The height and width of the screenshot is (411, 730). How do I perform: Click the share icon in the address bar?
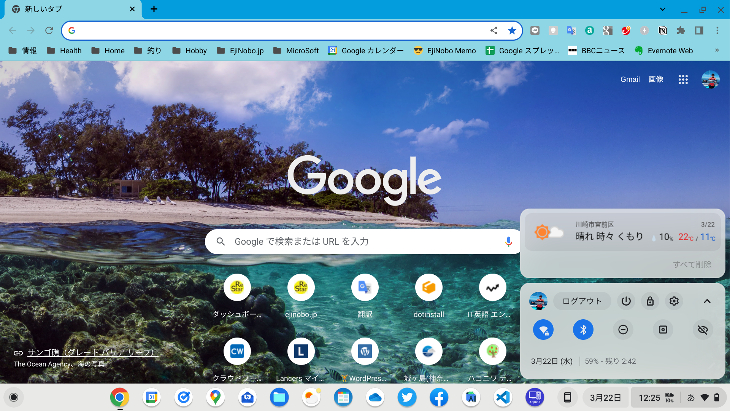point(493,30)
